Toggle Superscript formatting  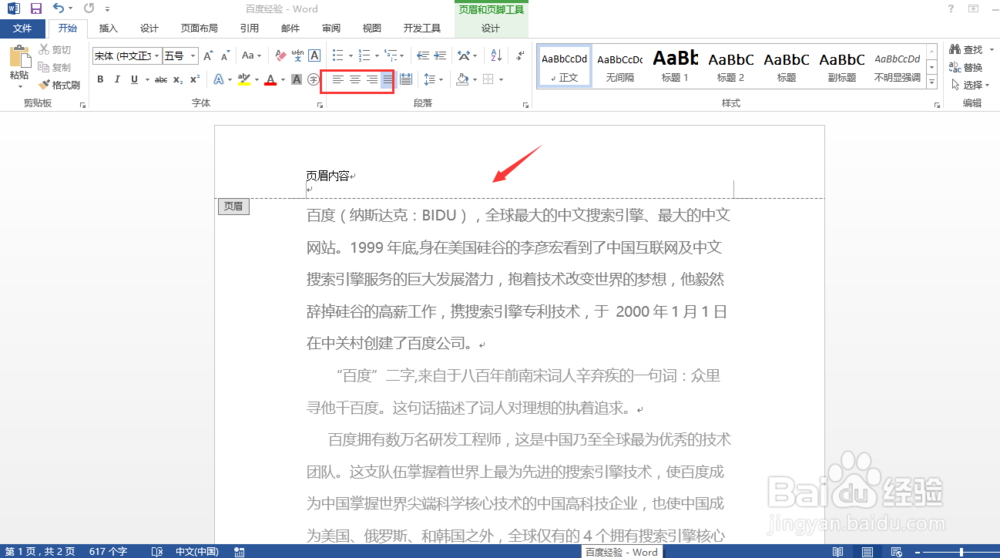[x=195, y=80]
